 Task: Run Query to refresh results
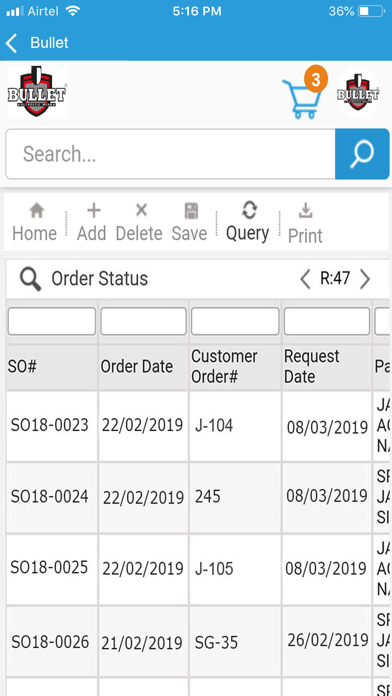(248, 222)
